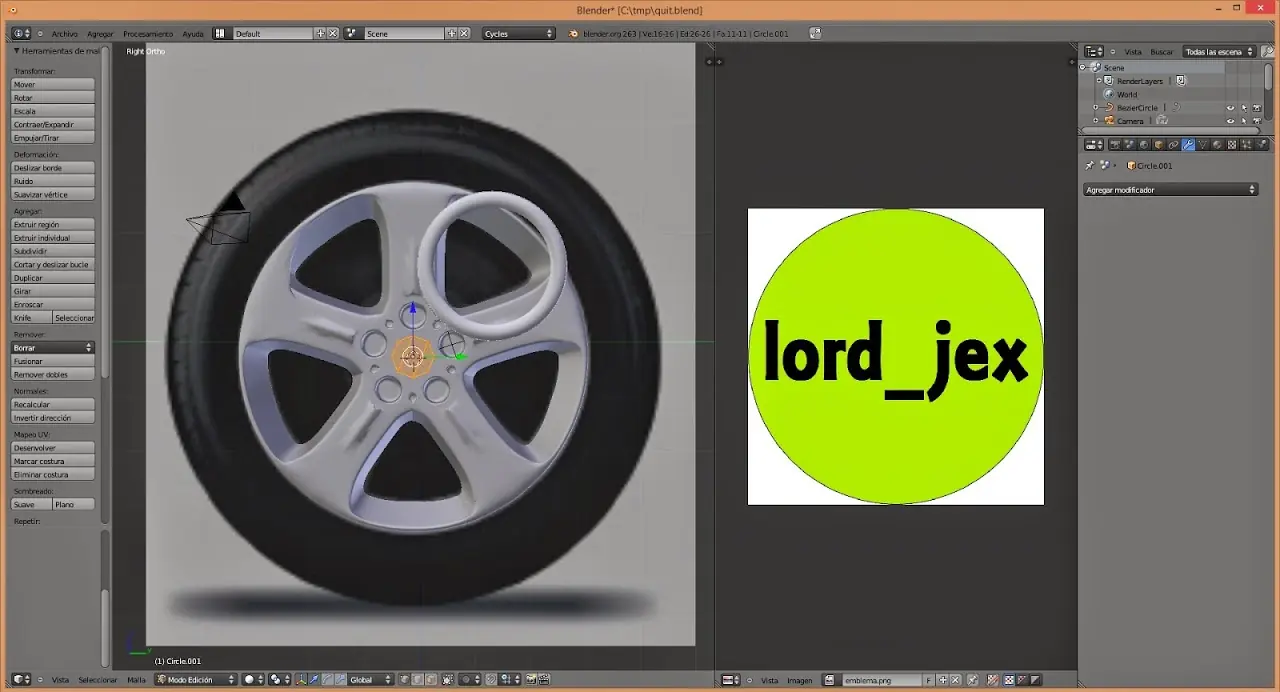1280x692 pixels.
Task: Click the Rotar button
Action: click(x=53, y=98)
